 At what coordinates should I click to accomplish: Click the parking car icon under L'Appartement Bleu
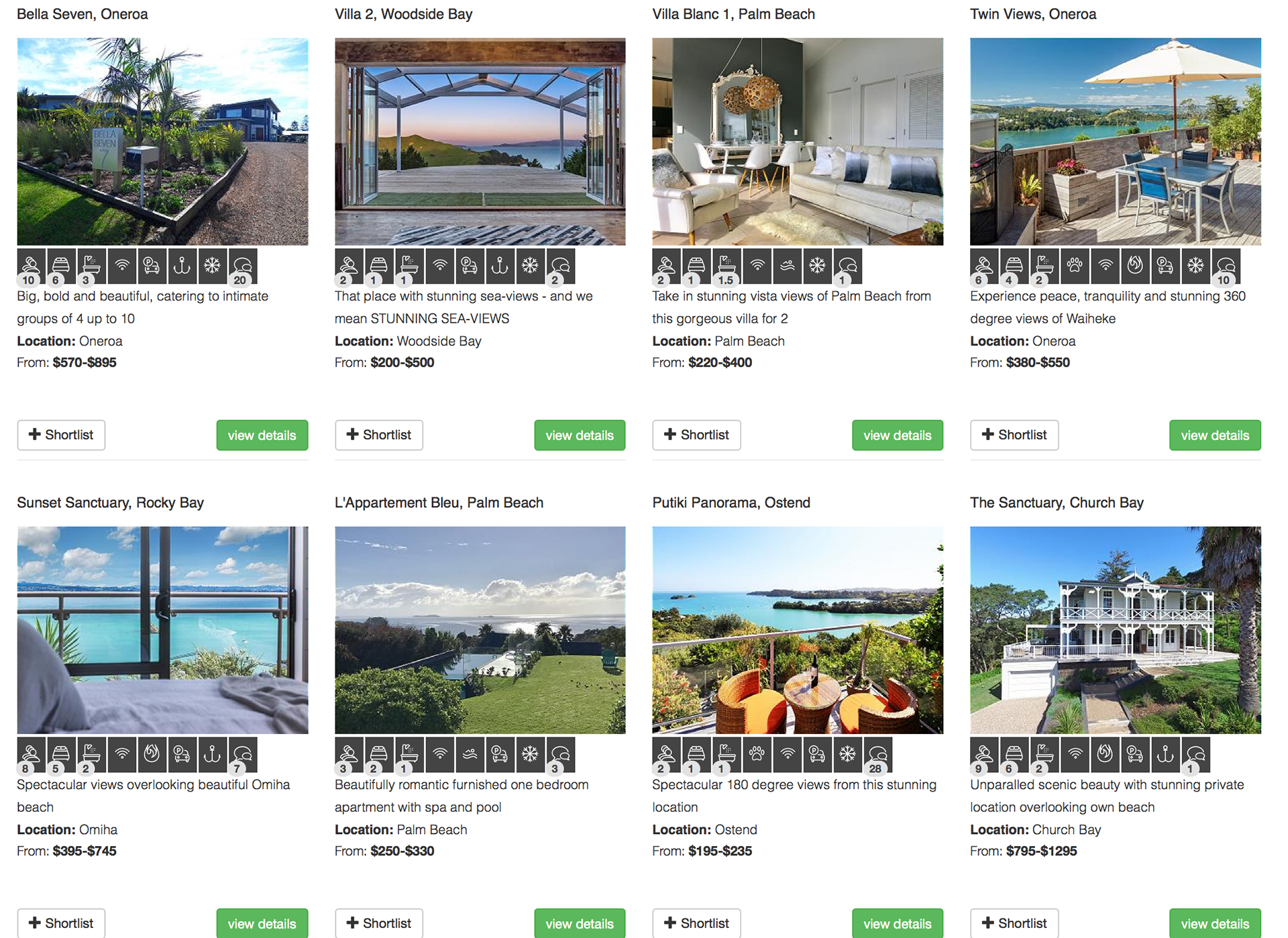tap(500, 754)
